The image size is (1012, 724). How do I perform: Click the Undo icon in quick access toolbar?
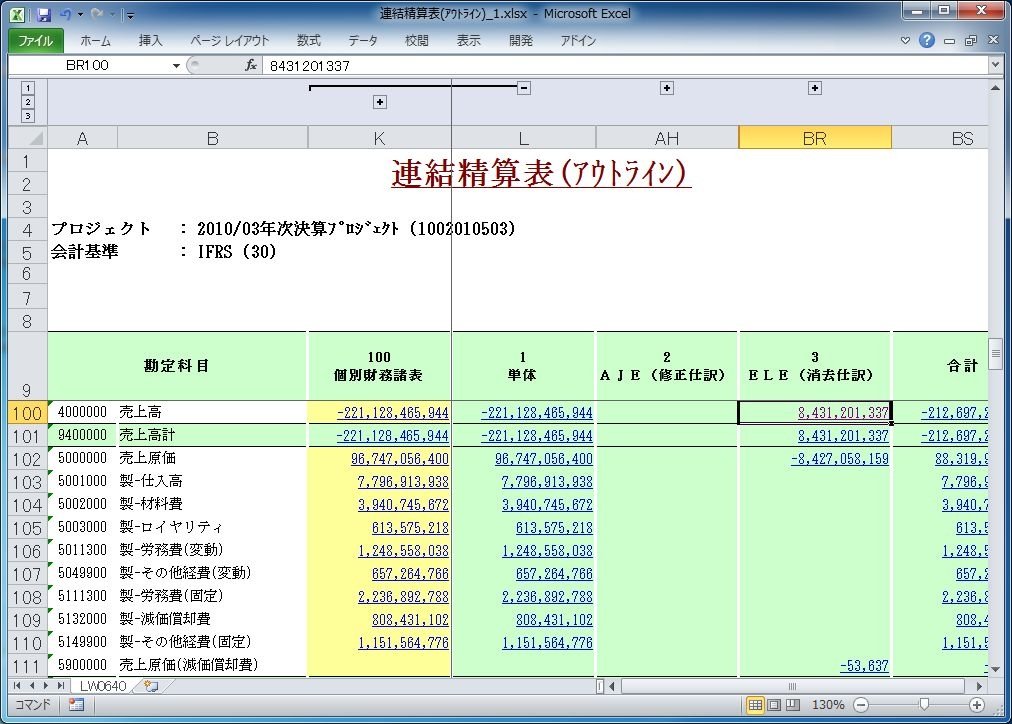[x=65, y=14]
